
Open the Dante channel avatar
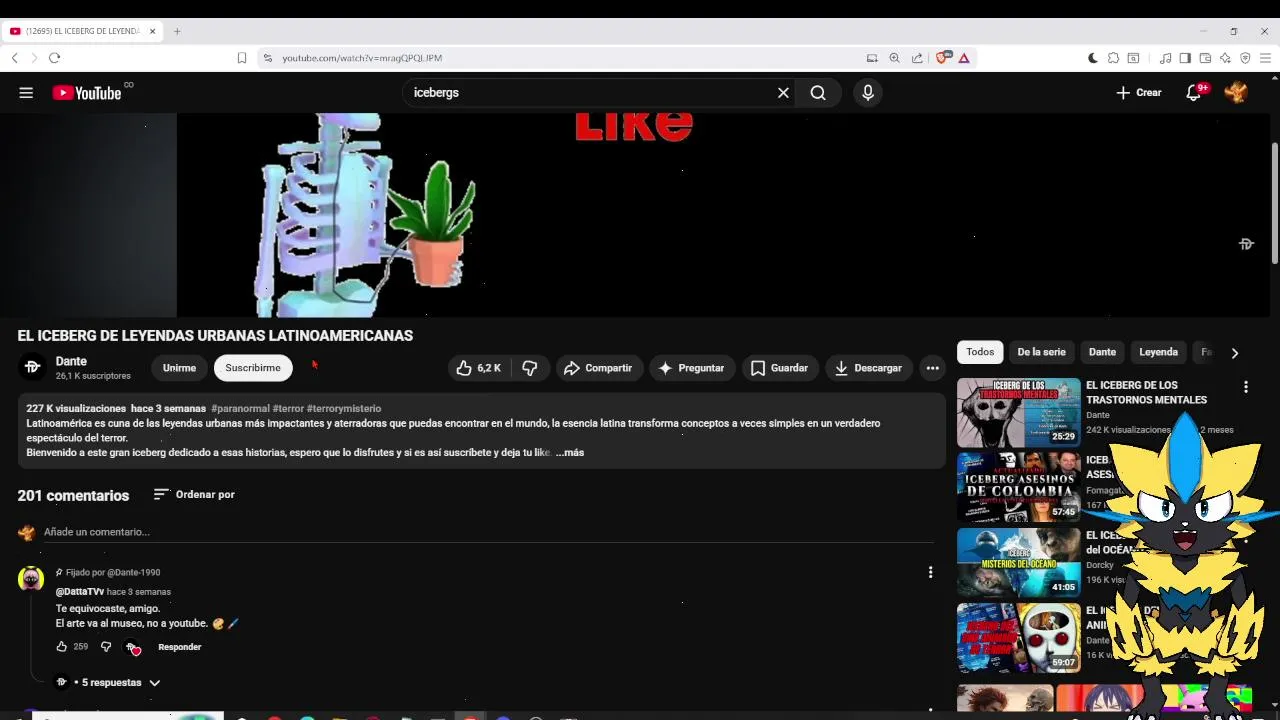[32, 367]
